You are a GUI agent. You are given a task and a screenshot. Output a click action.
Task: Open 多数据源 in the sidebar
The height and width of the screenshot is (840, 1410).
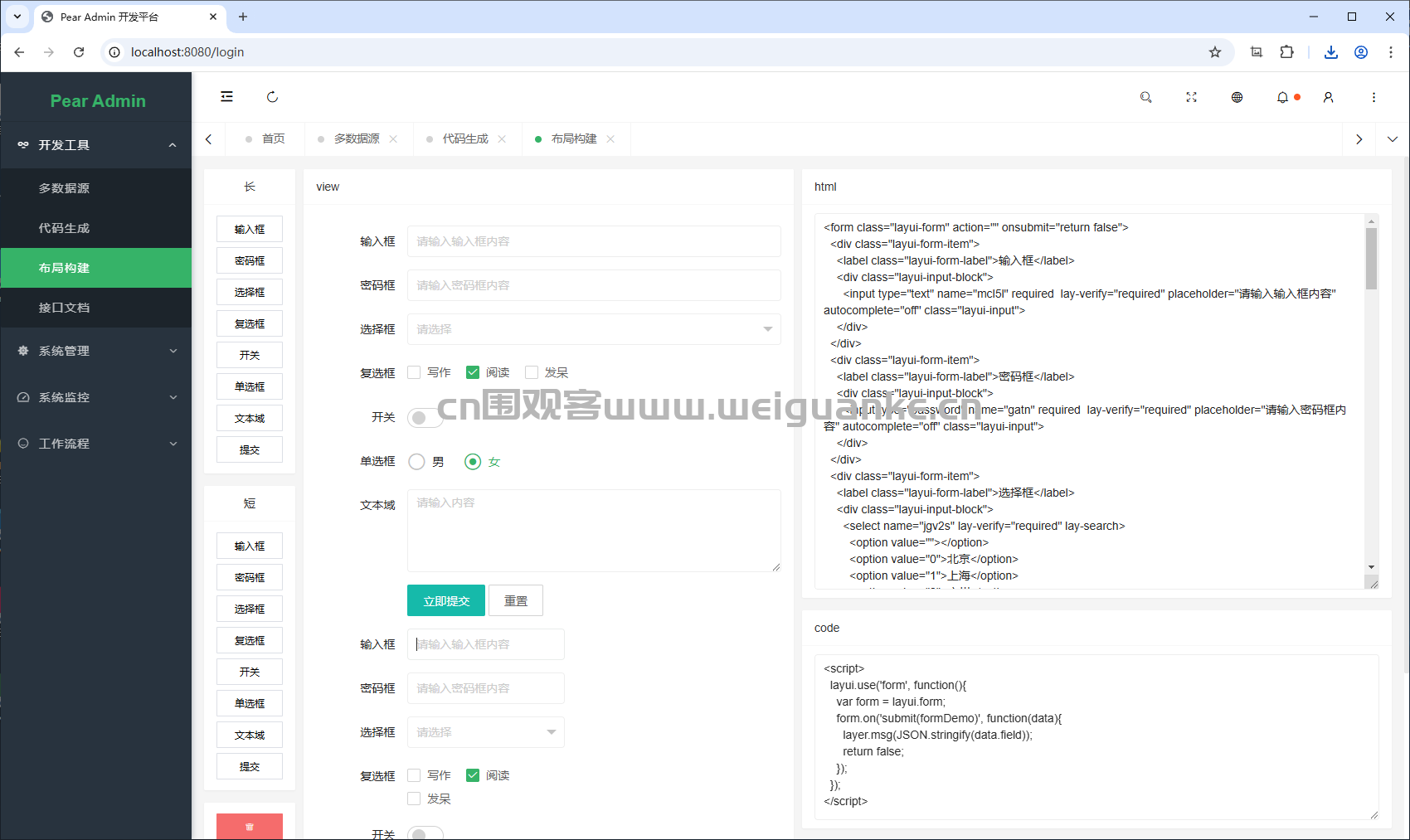[96, 188]
